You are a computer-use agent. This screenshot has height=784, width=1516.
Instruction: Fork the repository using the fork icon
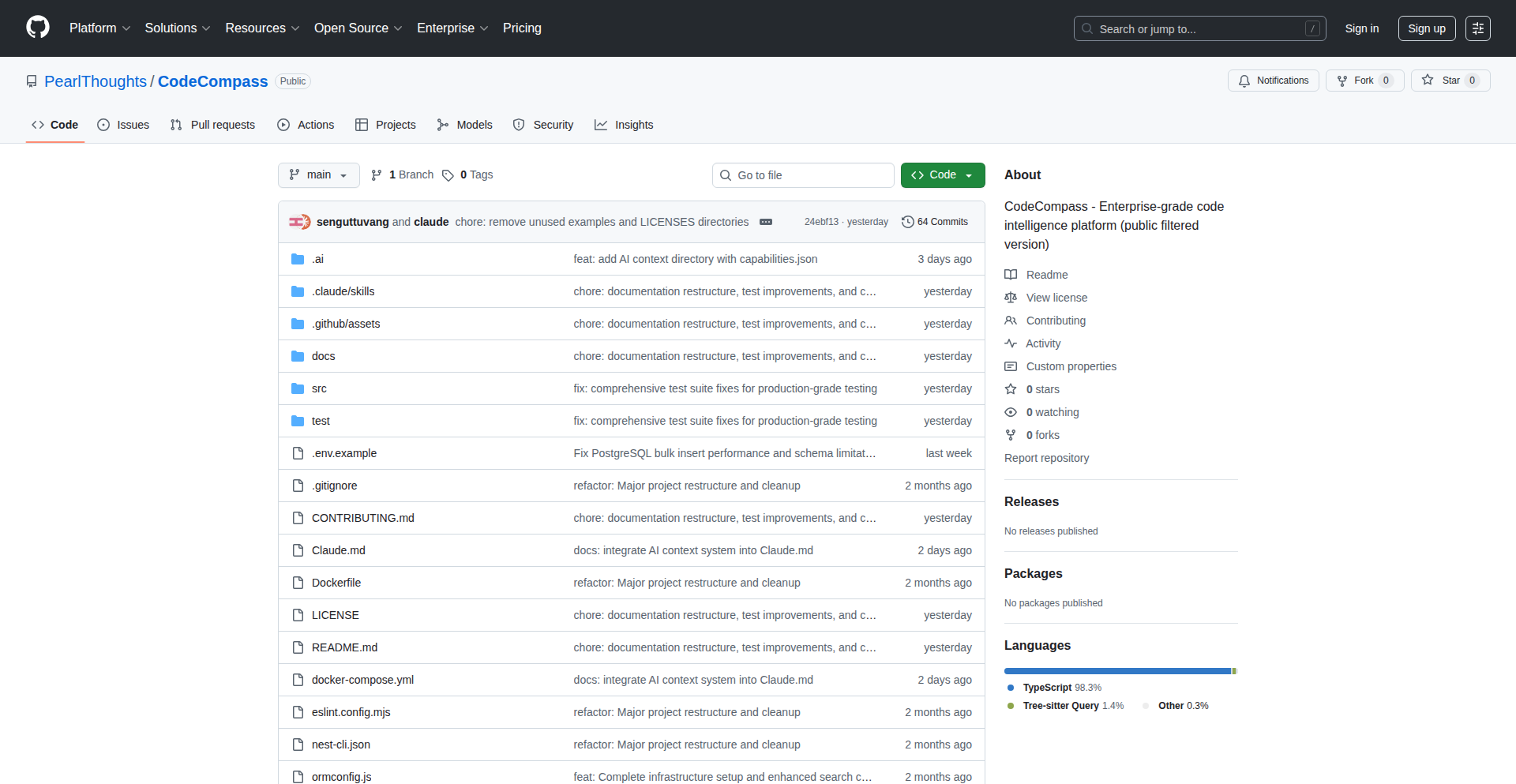(1344, 81)
